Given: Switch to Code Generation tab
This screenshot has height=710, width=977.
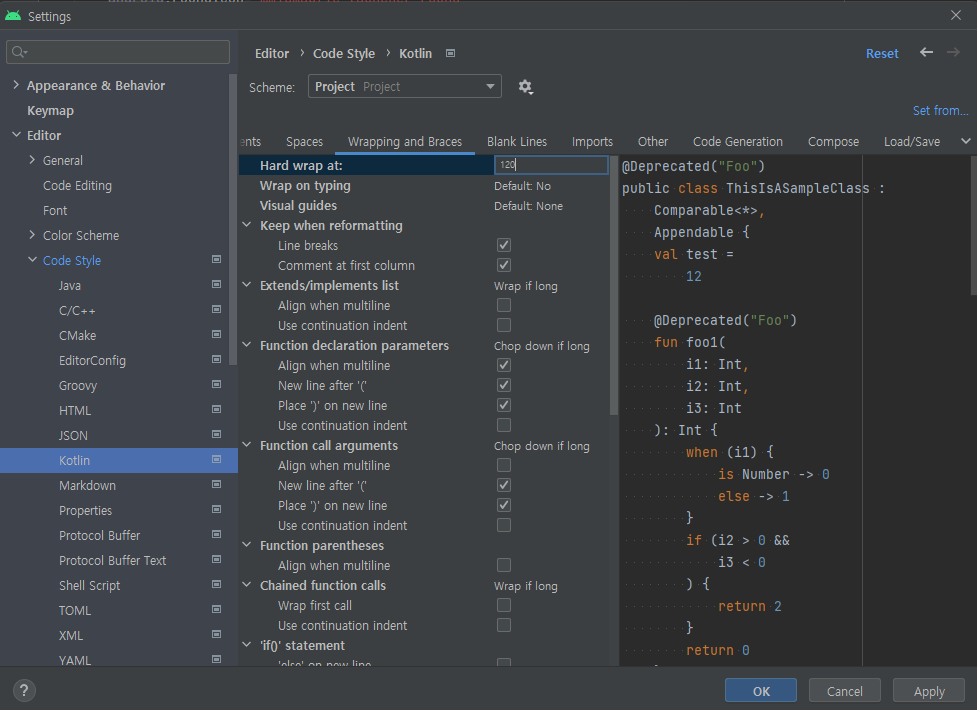Looking at the screenshot, I should pos(738,142).
